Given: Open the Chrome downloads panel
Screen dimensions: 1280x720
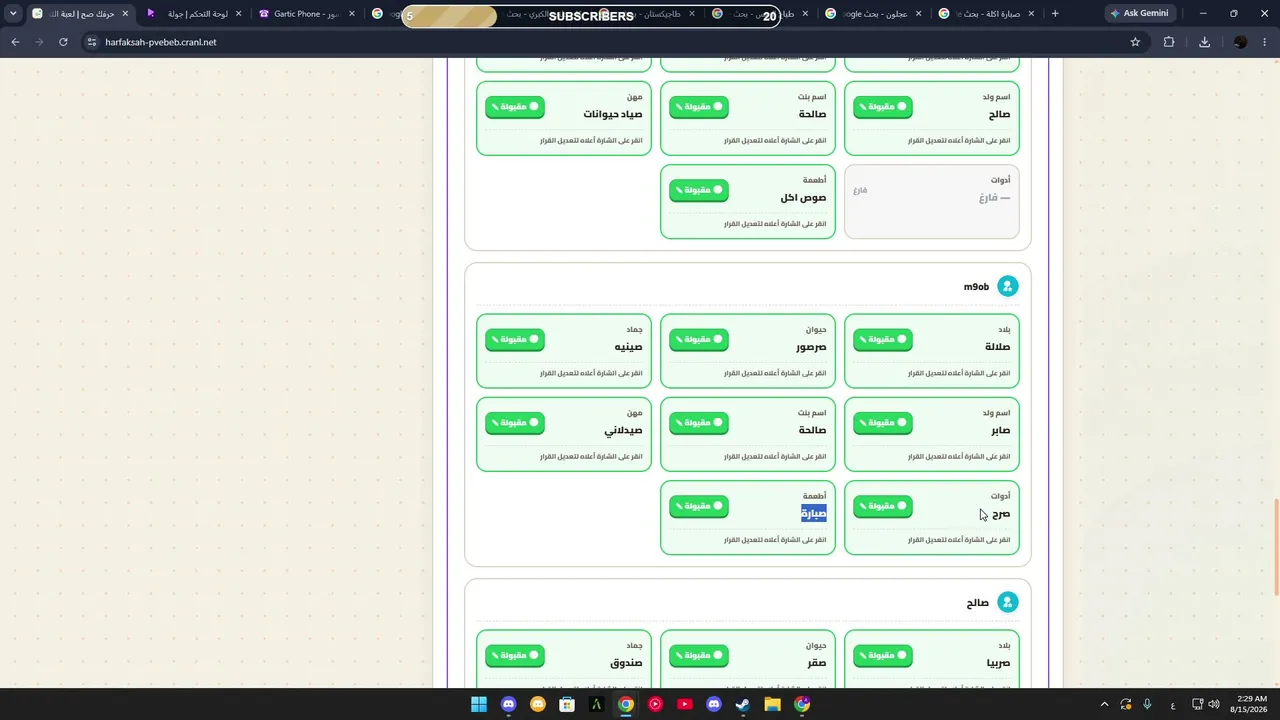Looking at the screenshot, I should (1204, 42).
